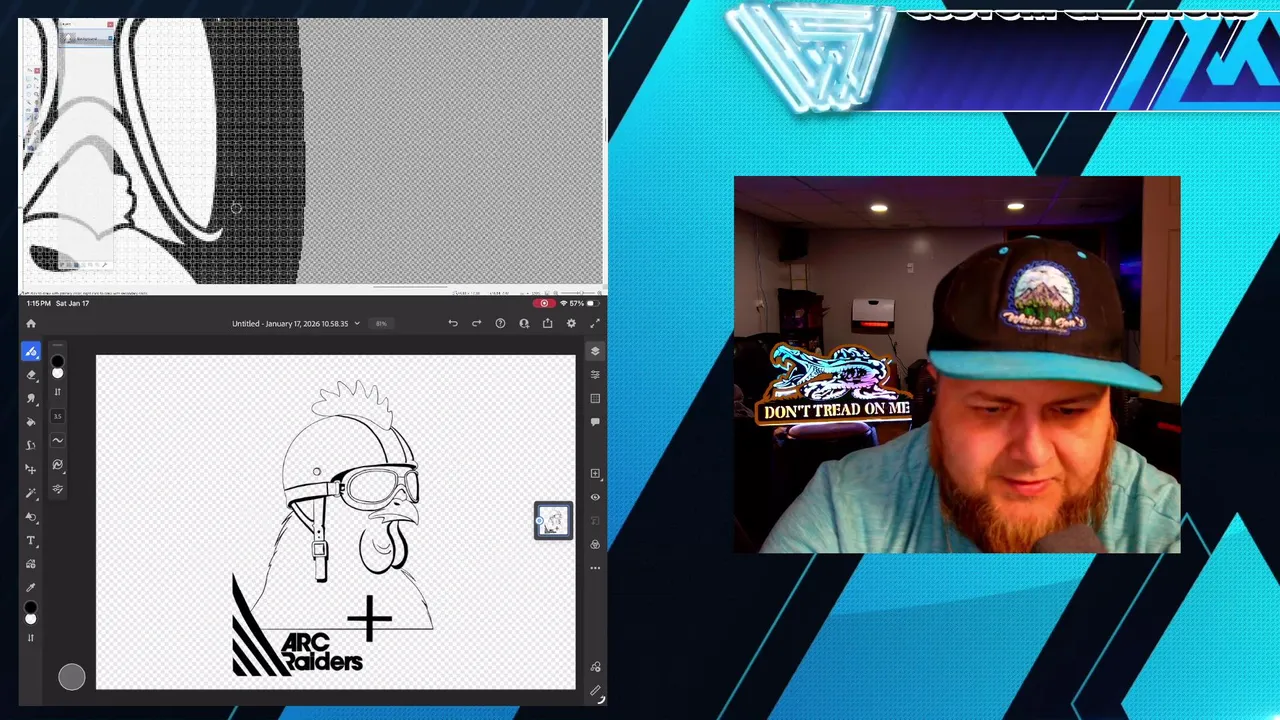Open brush color chip in tool options
The height and width of the screenshot is (720, 1280).
tap(57, 362)
